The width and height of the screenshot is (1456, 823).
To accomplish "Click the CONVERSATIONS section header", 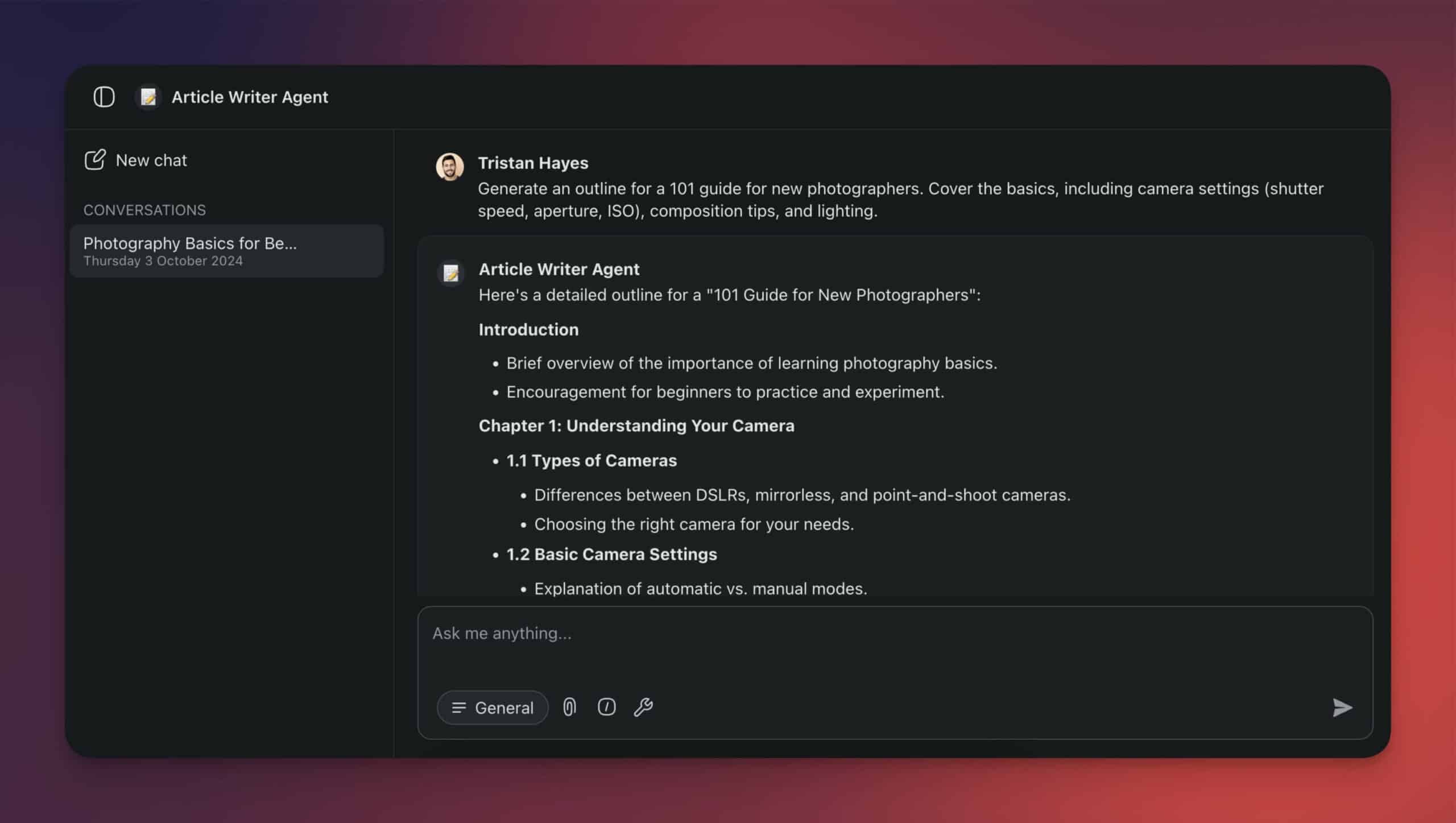I will [x=144, y=210].
